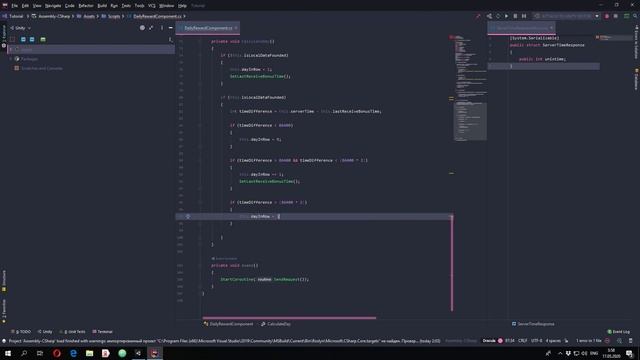
Task: Click the lightbulb quick-fix icon in gutter
Action: 188,216
